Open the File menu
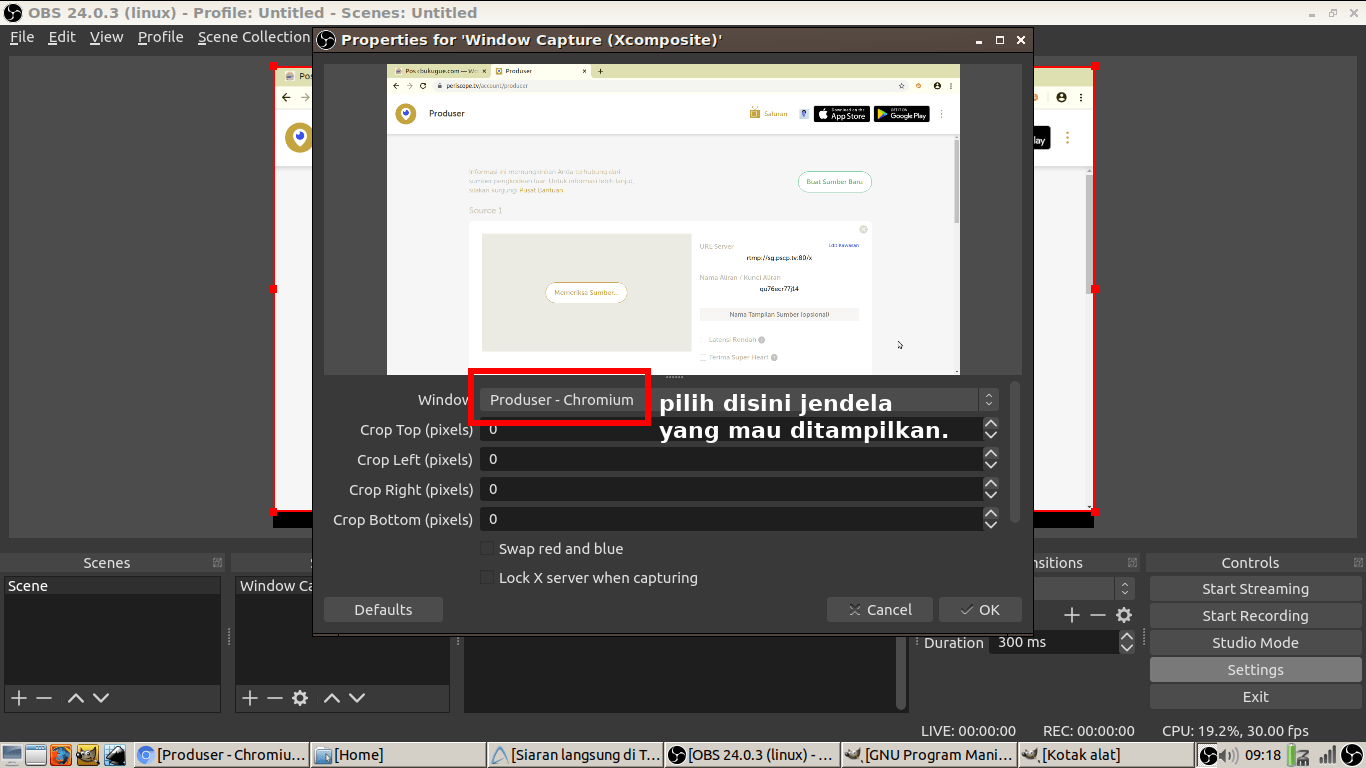 coord(22,37)
